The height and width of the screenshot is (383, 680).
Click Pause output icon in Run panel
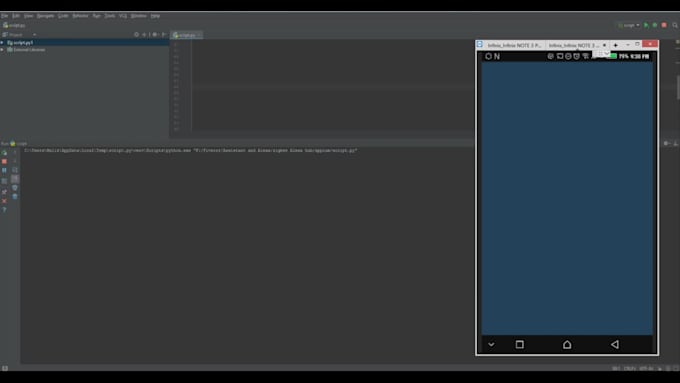[x=4, y=170]
